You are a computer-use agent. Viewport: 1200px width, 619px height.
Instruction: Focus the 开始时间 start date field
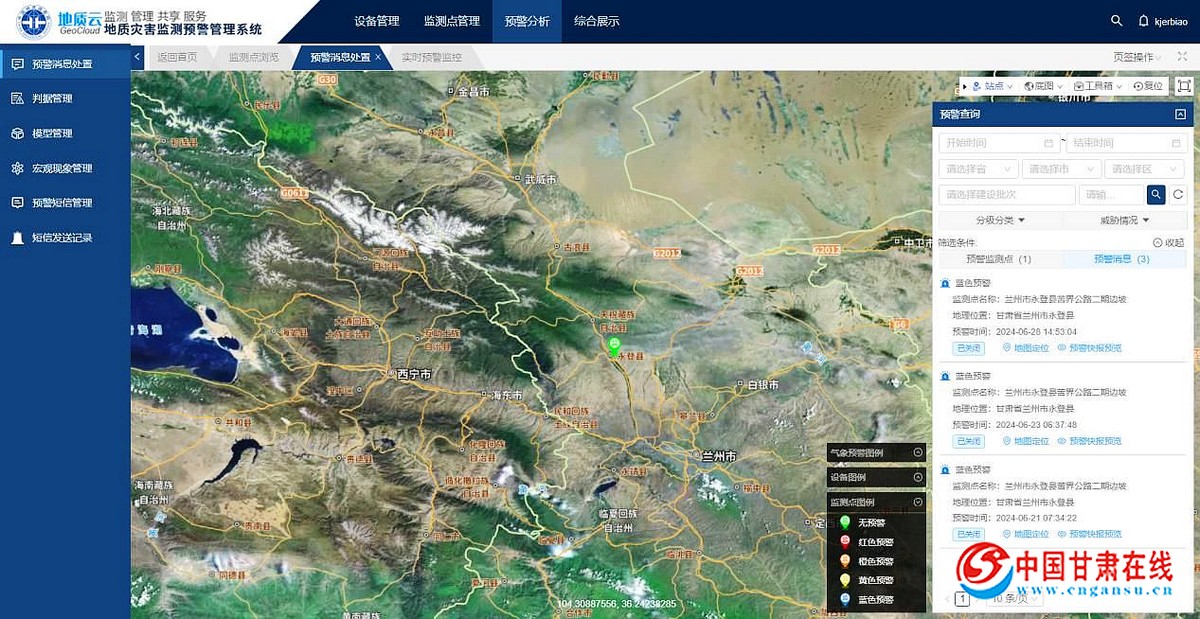(998, 143)
